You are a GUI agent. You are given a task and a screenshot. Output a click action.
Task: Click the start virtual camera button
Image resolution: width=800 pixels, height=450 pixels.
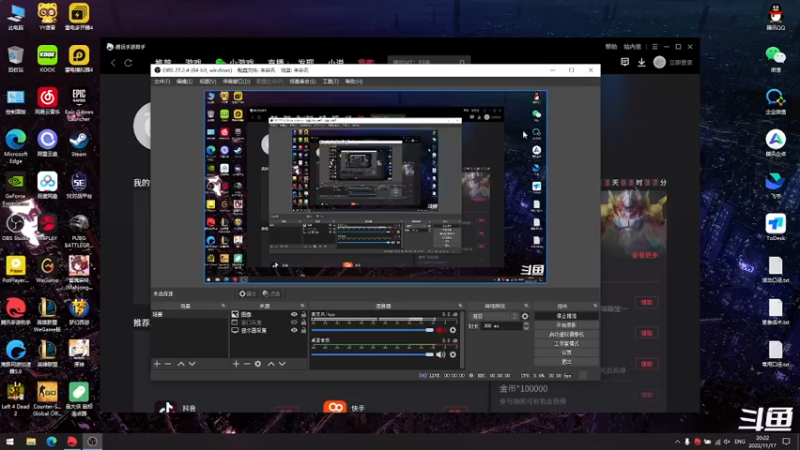pyautogui.click(x=566, y=334)
